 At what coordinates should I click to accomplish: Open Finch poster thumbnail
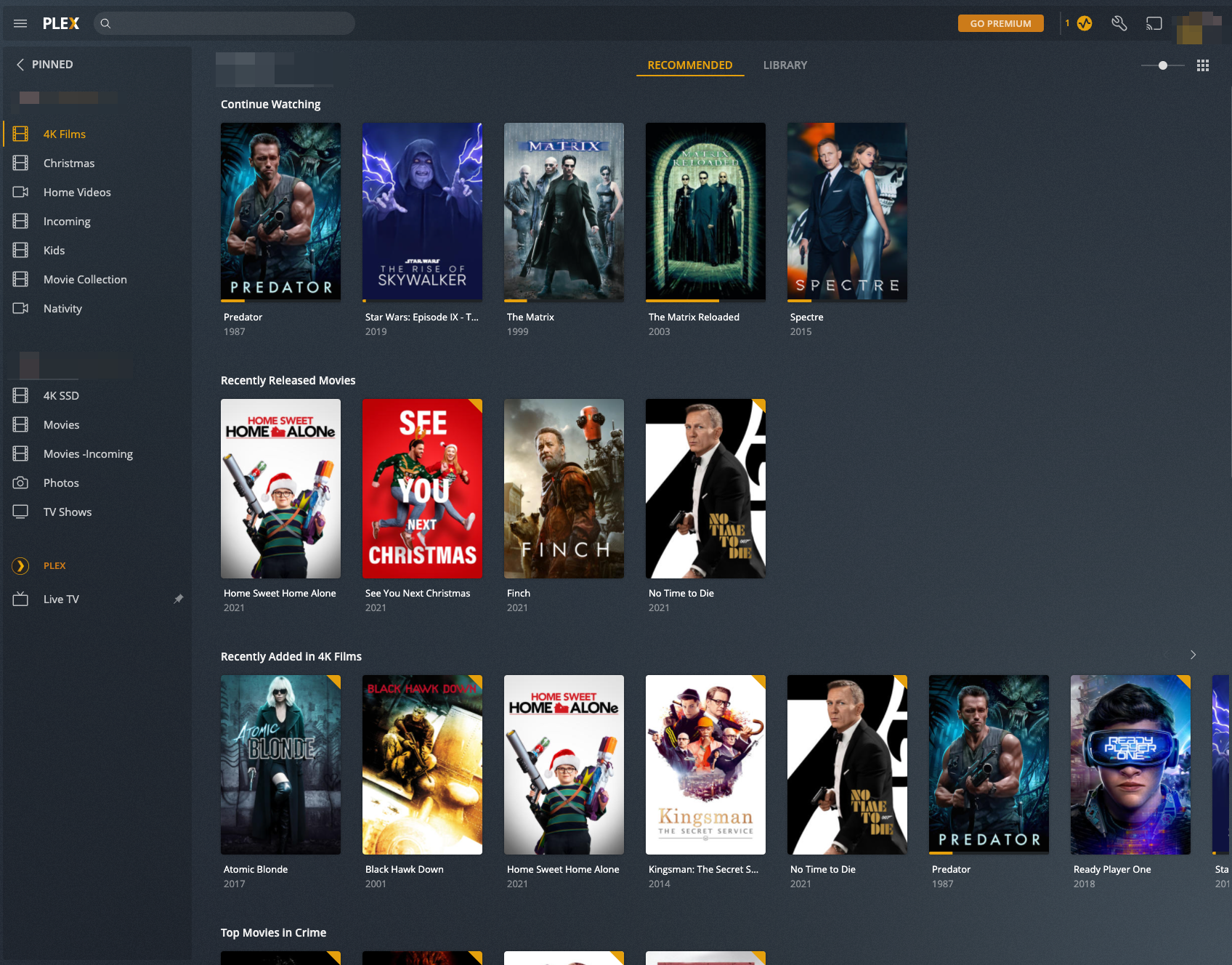564,488
